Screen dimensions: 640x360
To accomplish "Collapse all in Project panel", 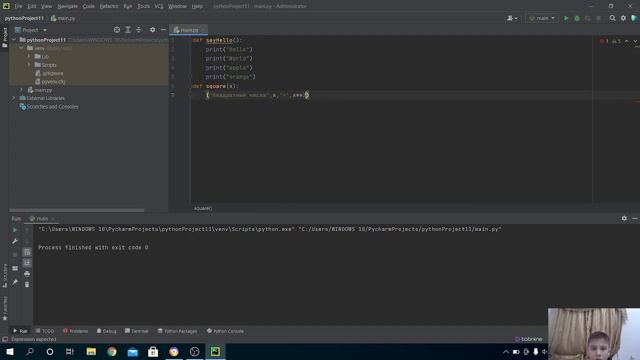I will coord(138,30).
